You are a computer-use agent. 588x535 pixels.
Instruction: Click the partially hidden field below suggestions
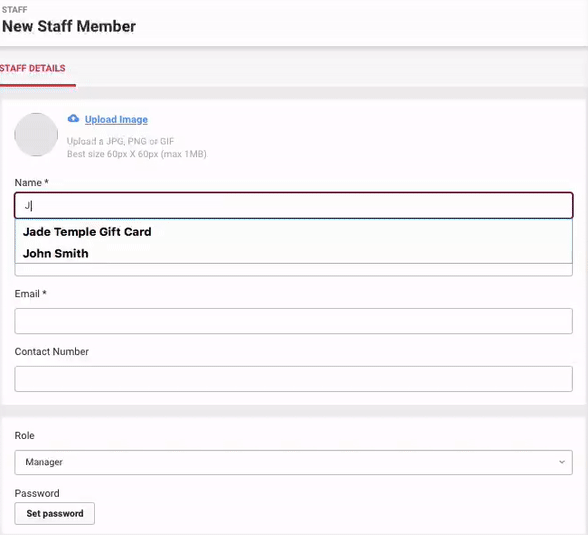coord(294,270)
